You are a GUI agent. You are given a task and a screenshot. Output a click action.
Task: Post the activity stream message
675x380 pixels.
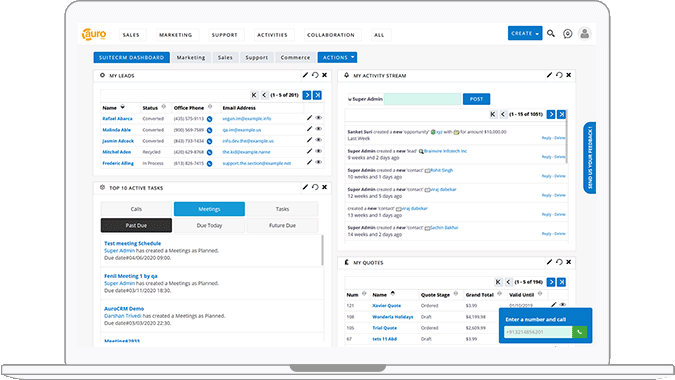coord(476,99)
